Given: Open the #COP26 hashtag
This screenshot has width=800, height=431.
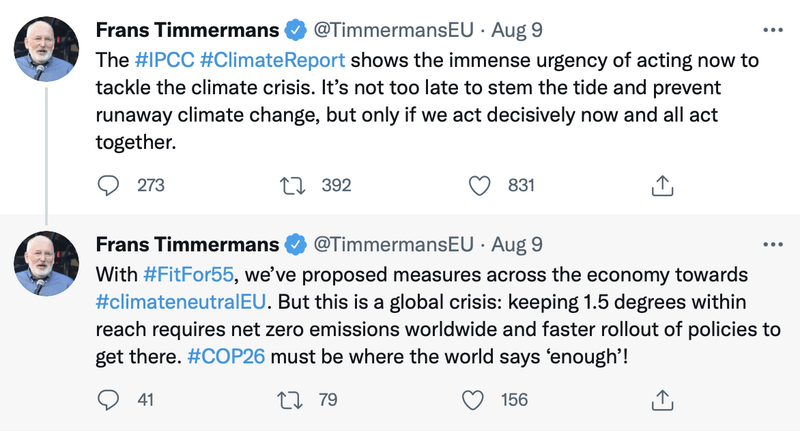Looking at the screenshot, I should coord(226,356).
